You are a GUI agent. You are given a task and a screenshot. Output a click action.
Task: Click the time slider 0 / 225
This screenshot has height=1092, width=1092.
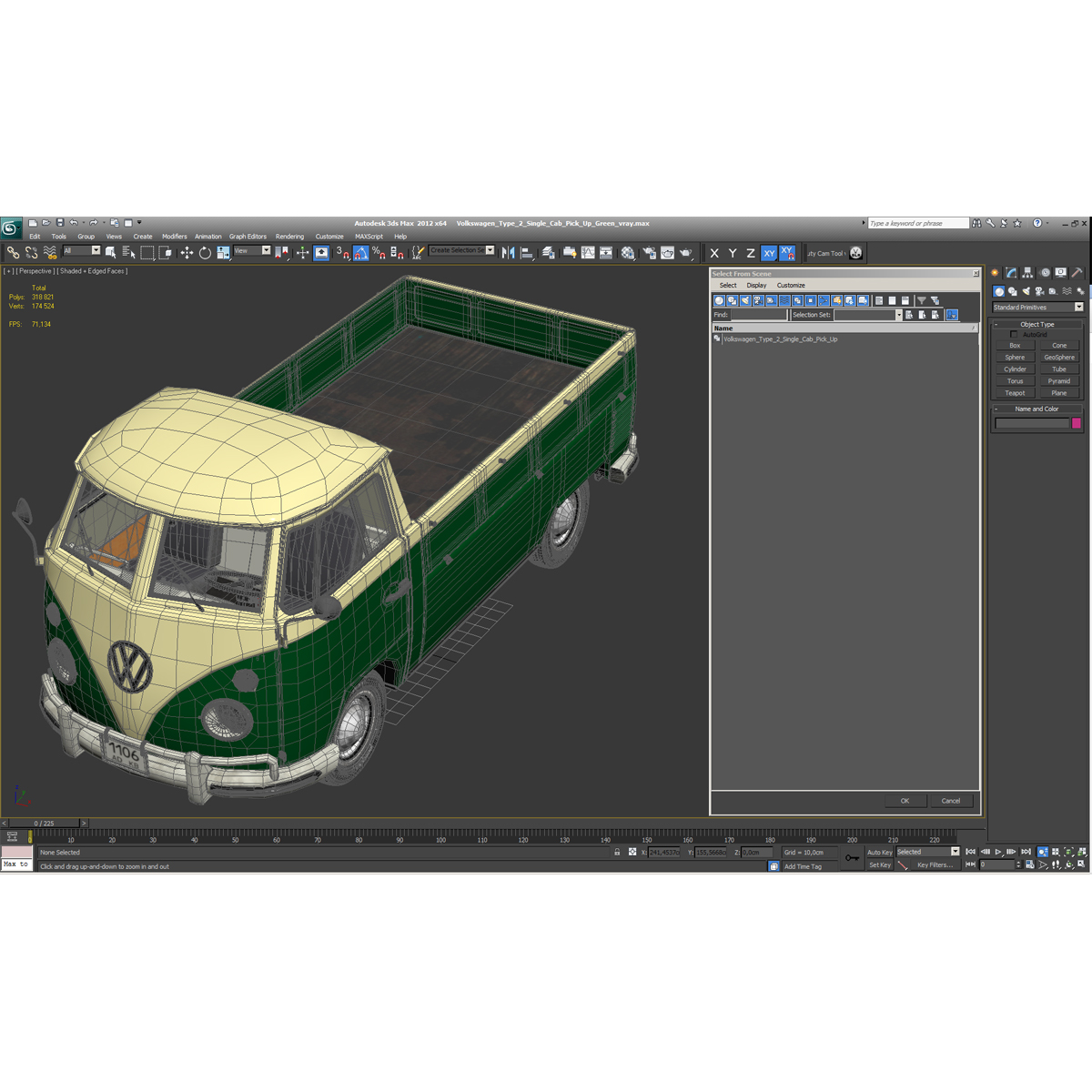tap(44, 824)
